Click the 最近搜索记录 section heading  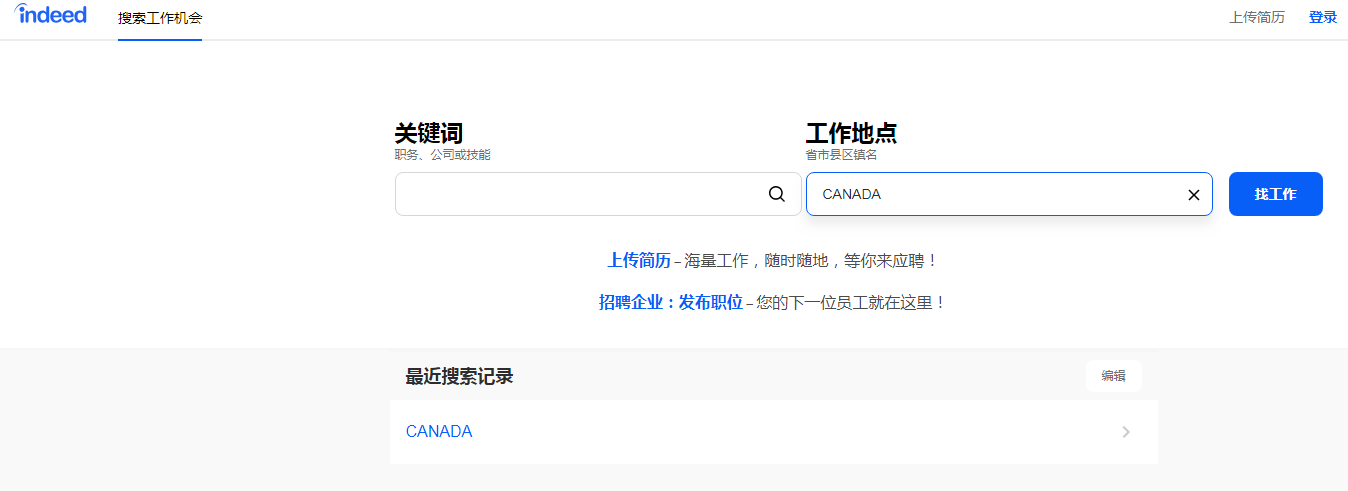459,377
